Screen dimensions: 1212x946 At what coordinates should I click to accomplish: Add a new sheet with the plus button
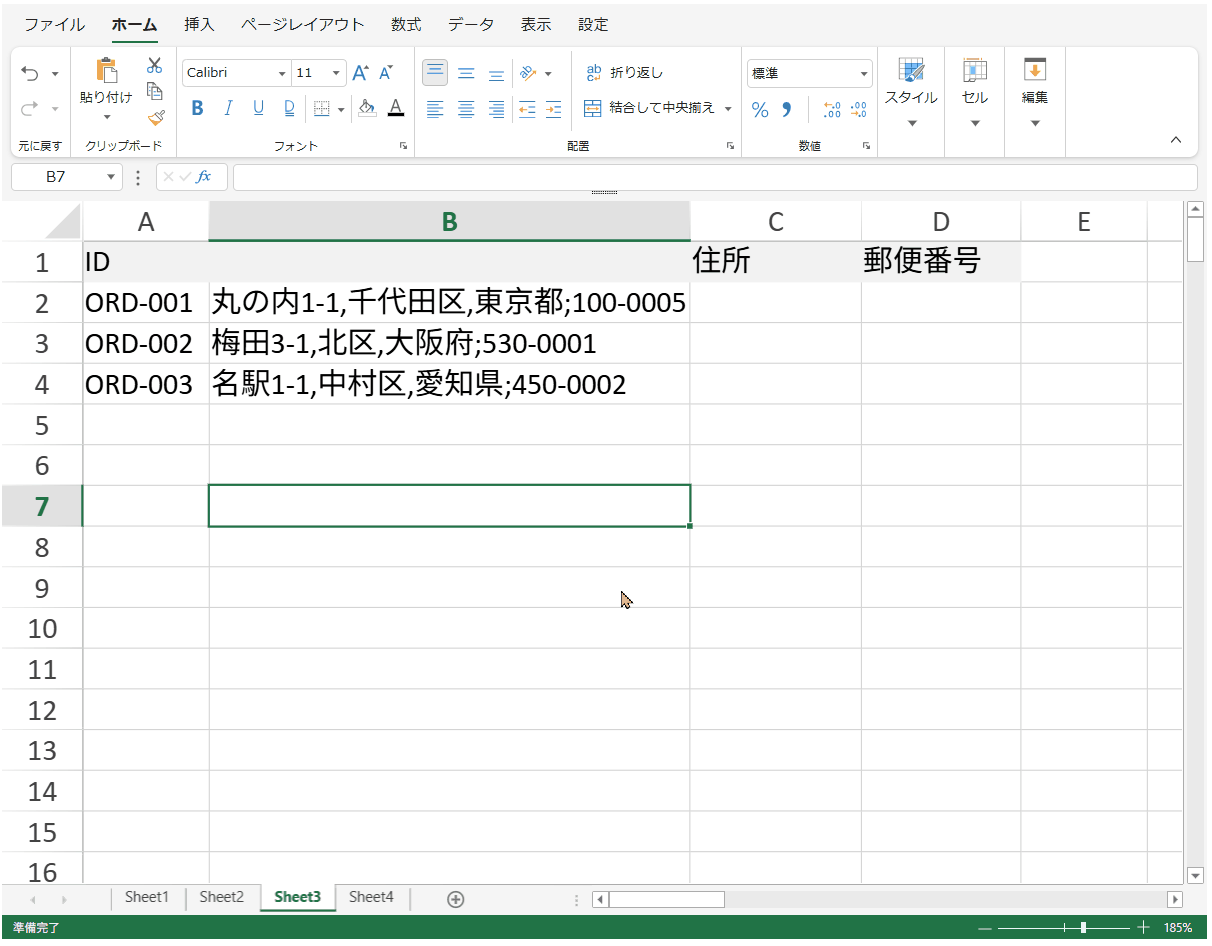coord(454,898)
